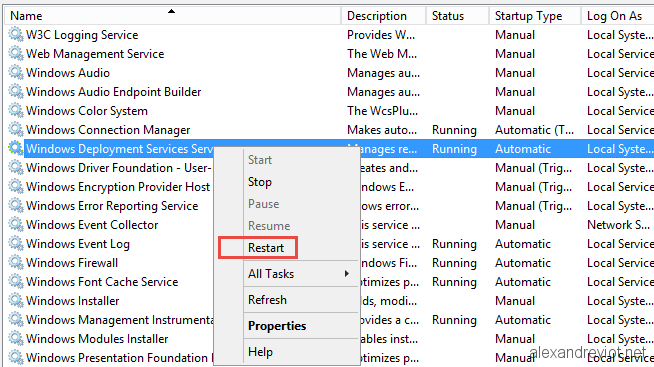Click Running status of Windows Connection Manager

click(x=454, y=130)
